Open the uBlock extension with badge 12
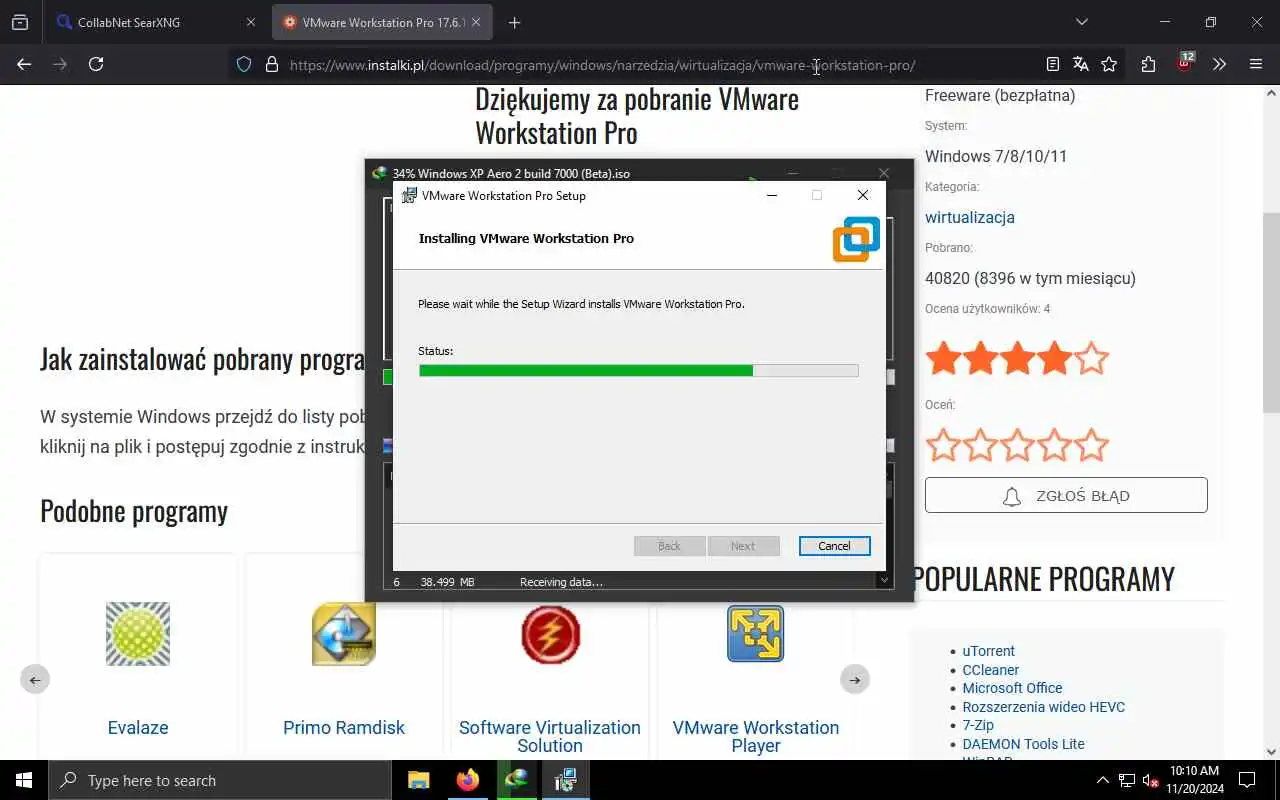Screen dimensions: 1280x800 [x=1184, y=63]
